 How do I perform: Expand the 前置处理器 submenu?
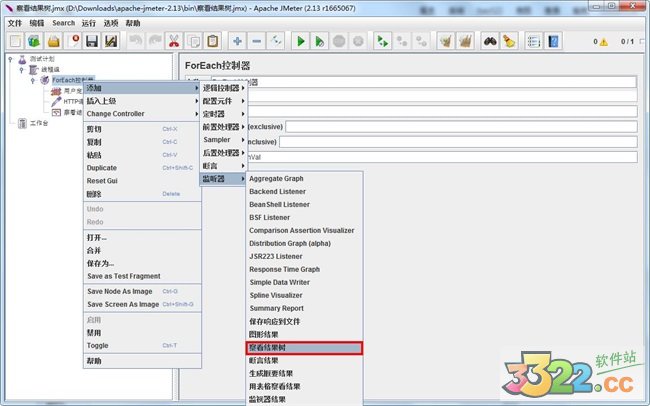coord(223,126)
